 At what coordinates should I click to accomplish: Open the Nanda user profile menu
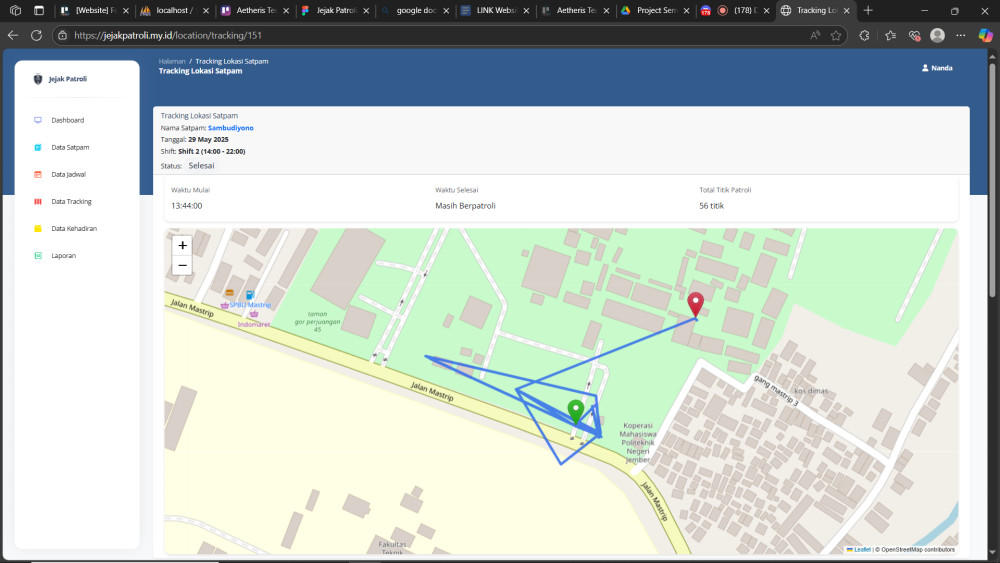point(937,68)
